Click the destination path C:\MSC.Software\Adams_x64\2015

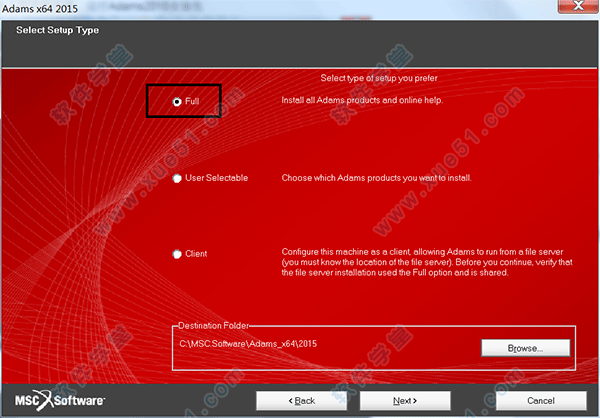click(248, 344)
